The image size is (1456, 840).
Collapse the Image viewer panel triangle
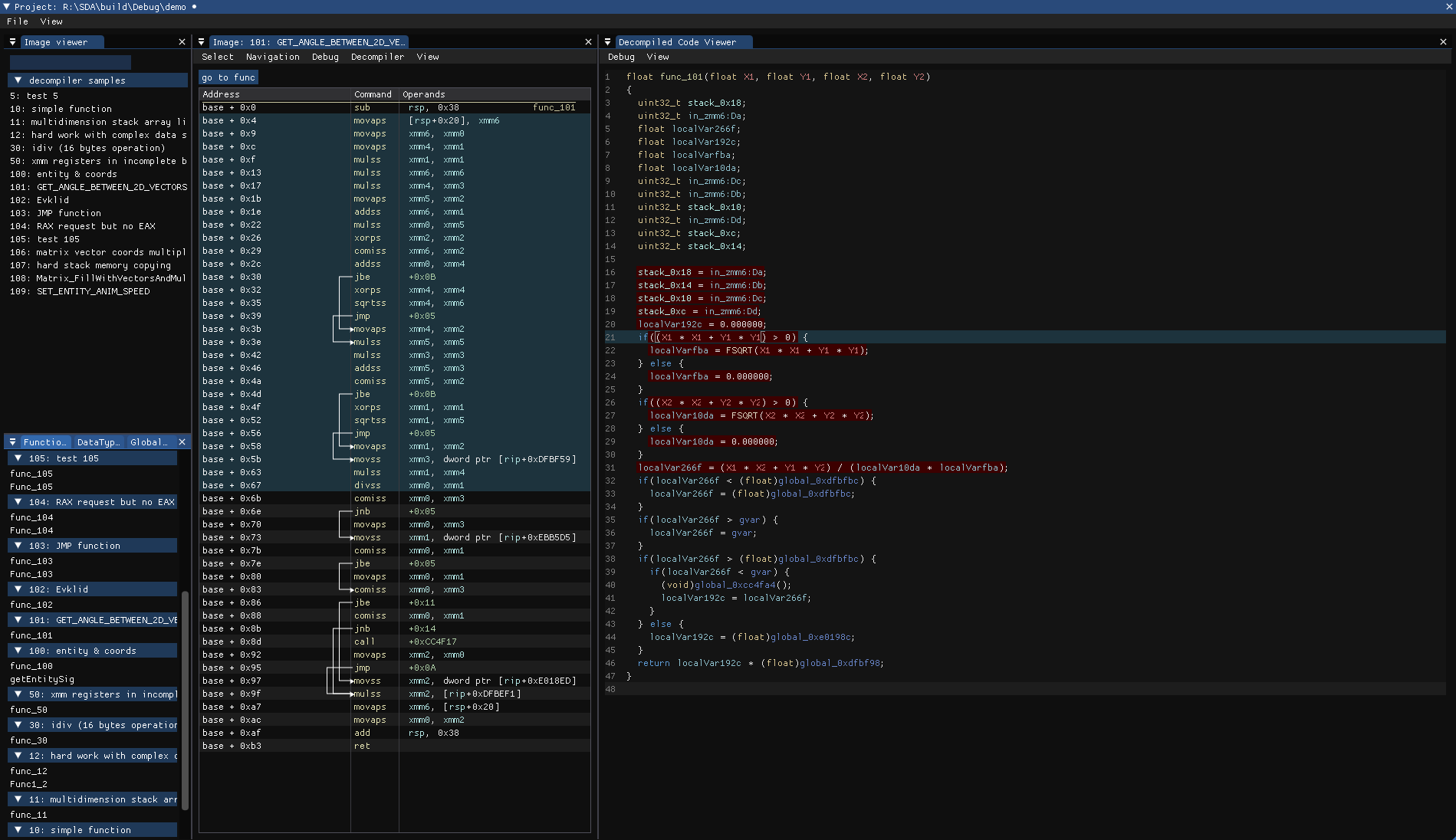[13, 42]
